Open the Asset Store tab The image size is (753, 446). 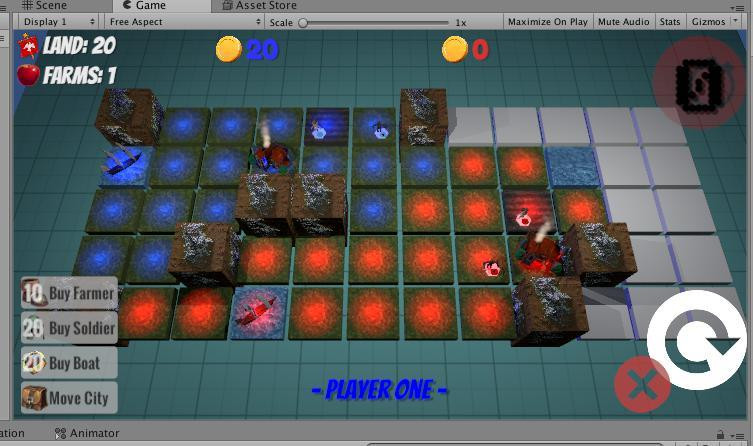point(259,5)
